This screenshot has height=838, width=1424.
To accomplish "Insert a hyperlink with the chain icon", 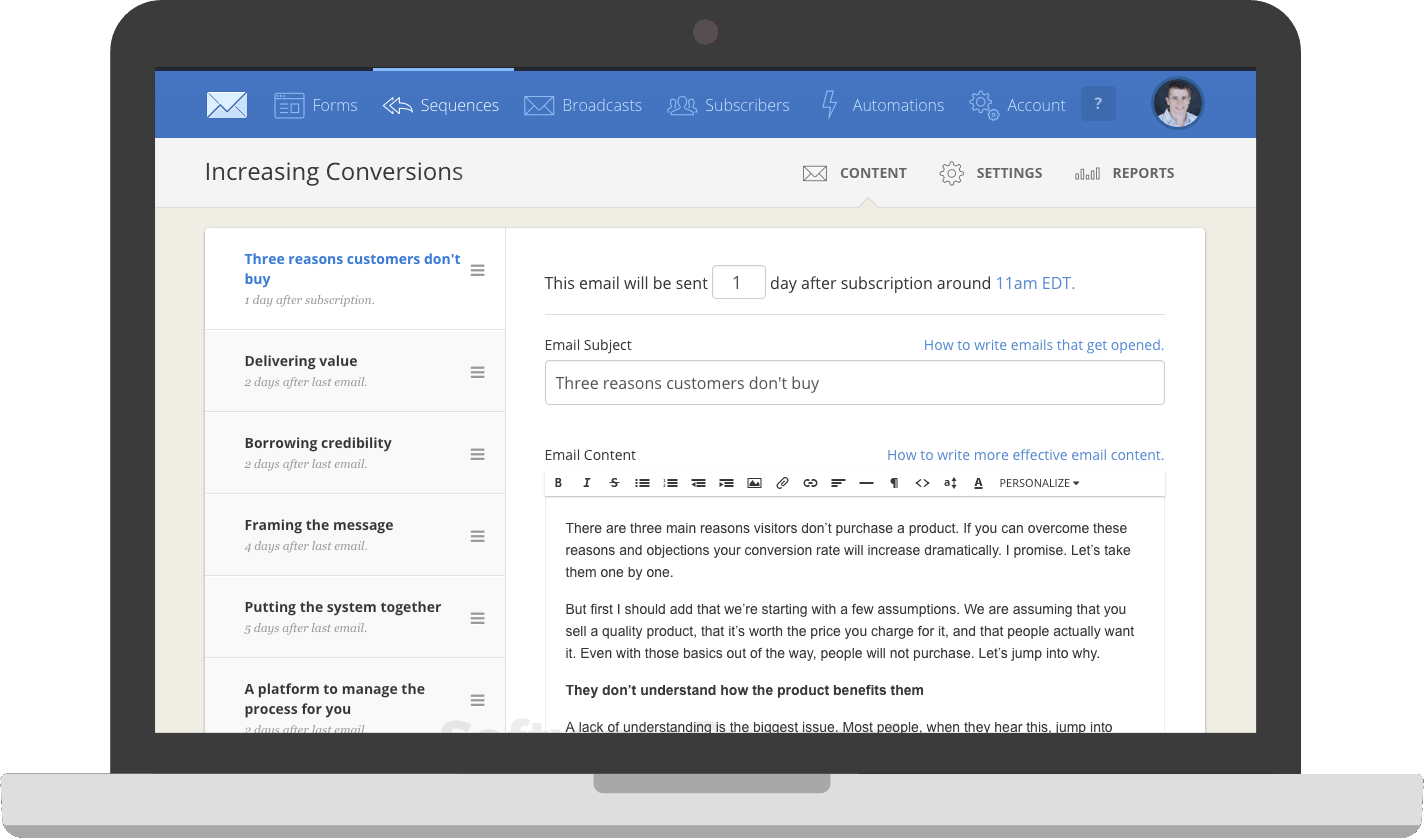I will [x=810, y=483].
